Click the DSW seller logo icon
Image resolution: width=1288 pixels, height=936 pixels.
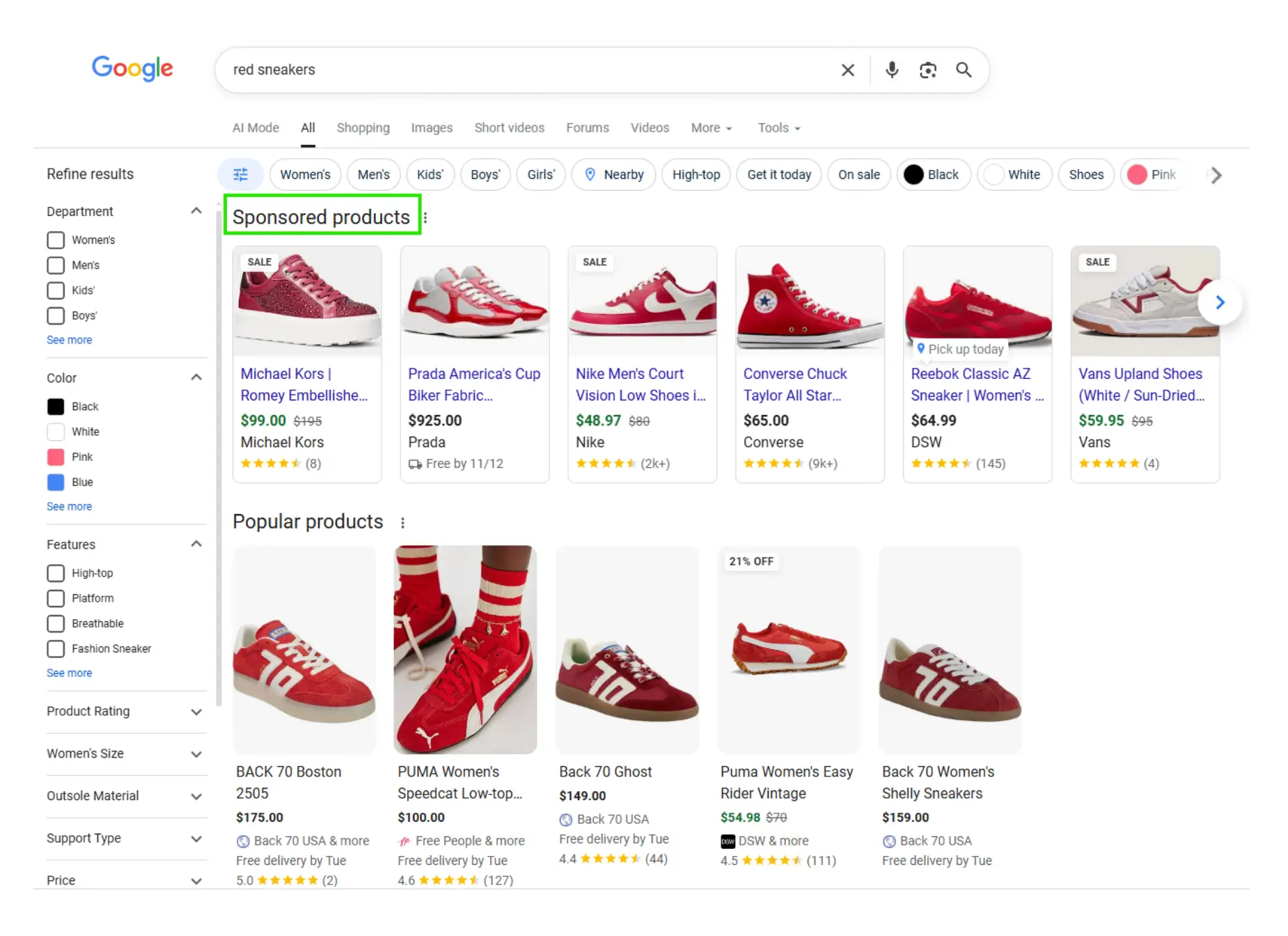tap(728, 841)
